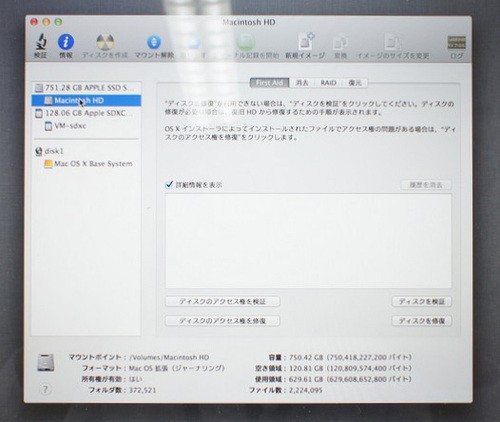This screenshot has width=500, height=422.
Task: Click the Resize Image (イメージのサイズを変更) icon
Action: pyautogui.click(x=393, y=42)
